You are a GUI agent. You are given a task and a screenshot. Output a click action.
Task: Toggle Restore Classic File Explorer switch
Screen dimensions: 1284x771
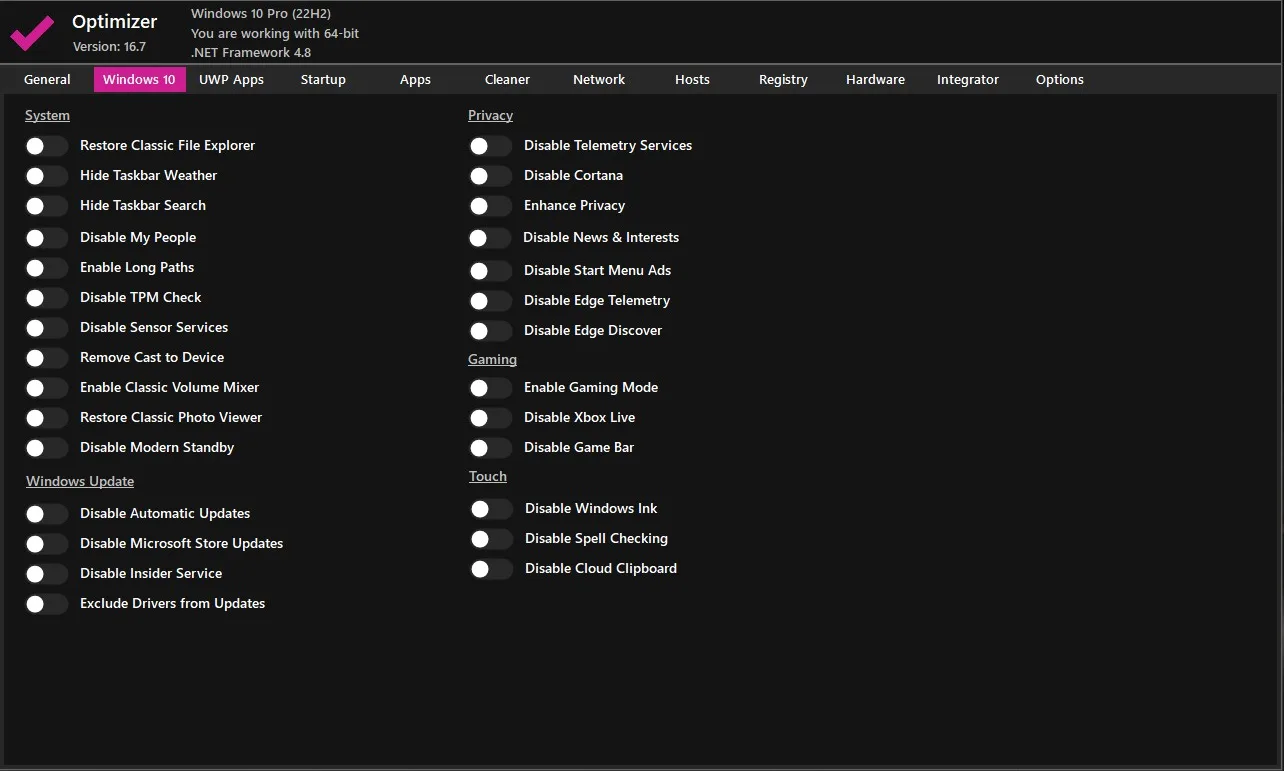[x=46, y=146]
